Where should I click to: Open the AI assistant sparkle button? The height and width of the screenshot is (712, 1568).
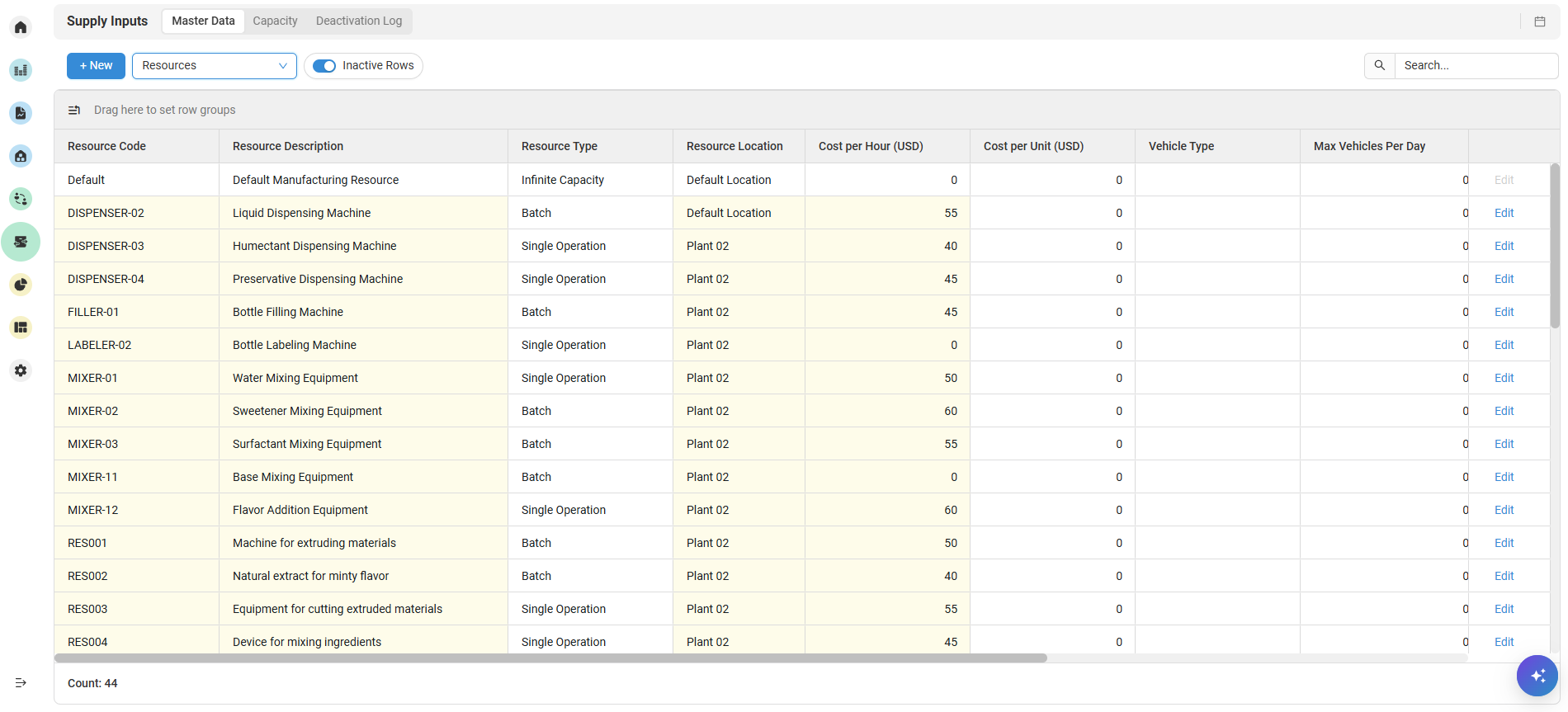[1537, 676]
